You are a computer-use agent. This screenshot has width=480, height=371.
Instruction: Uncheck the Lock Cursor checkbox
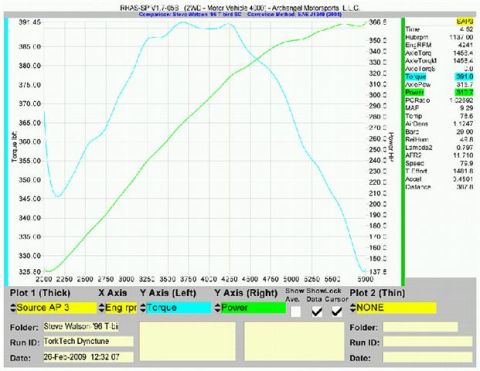[x=337, y=312]
